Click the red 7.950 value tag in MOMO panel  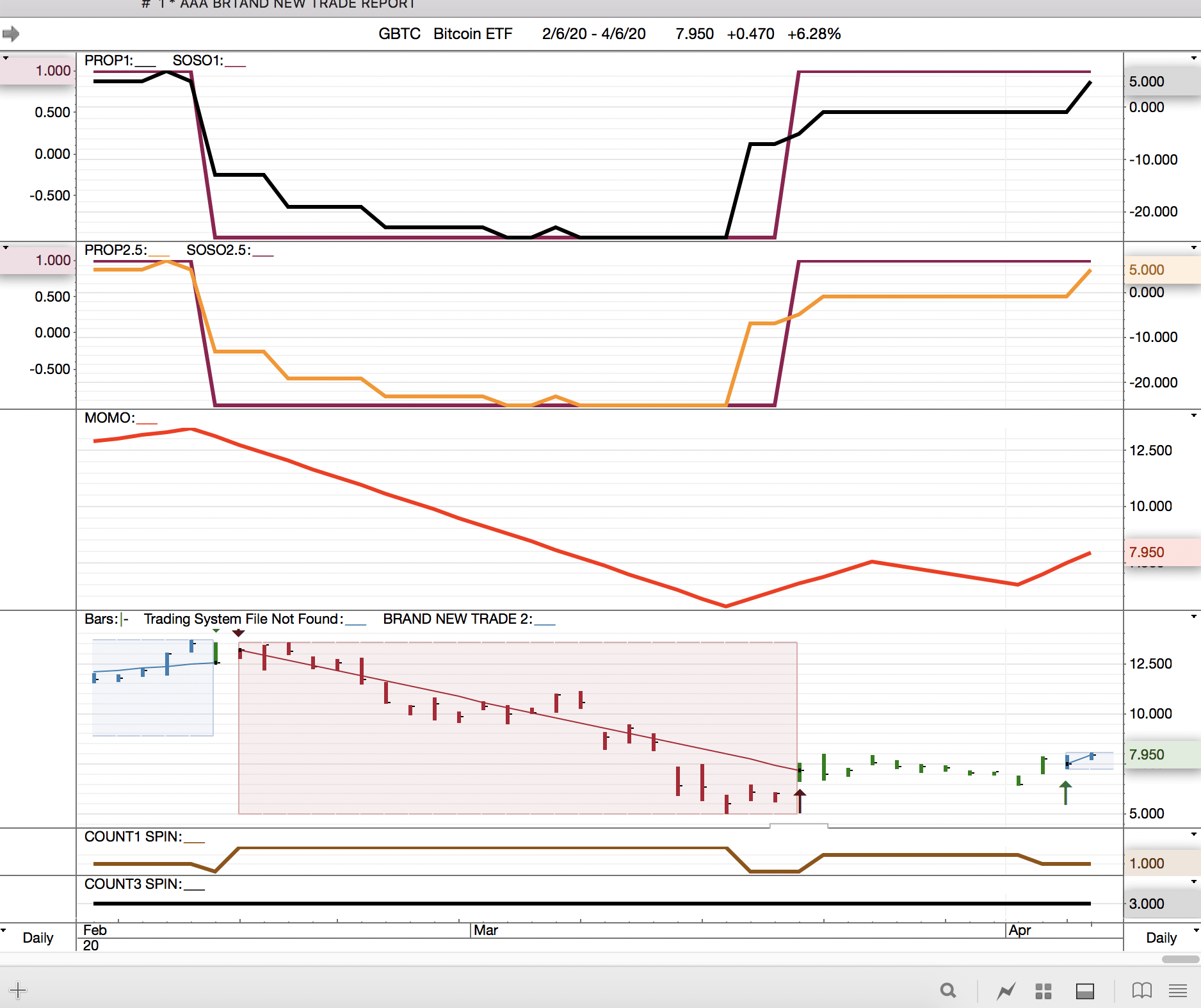(x=1162, y=553)
